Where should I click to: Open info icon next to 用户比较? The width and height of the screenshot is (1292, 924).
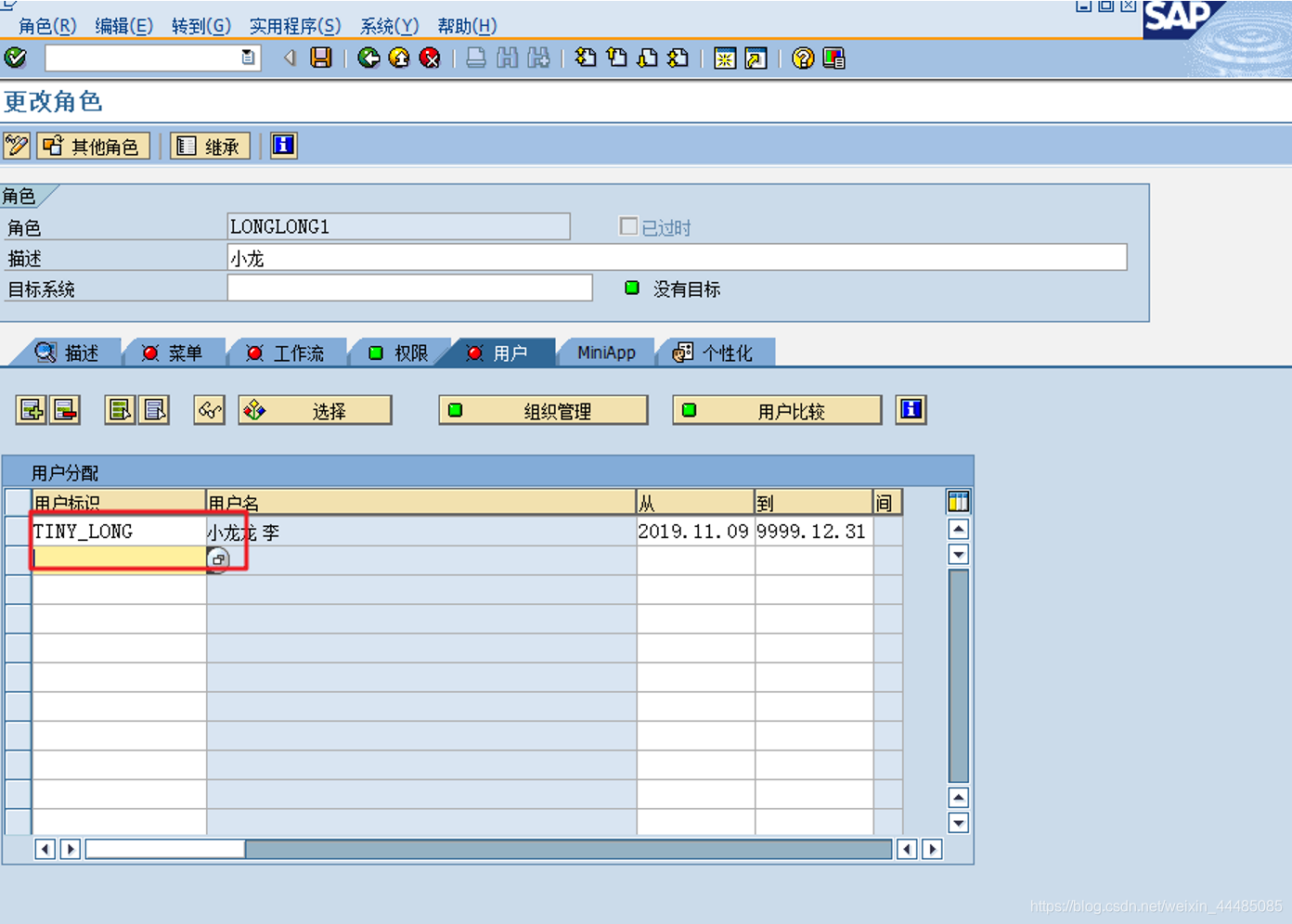tap(911, 410)
